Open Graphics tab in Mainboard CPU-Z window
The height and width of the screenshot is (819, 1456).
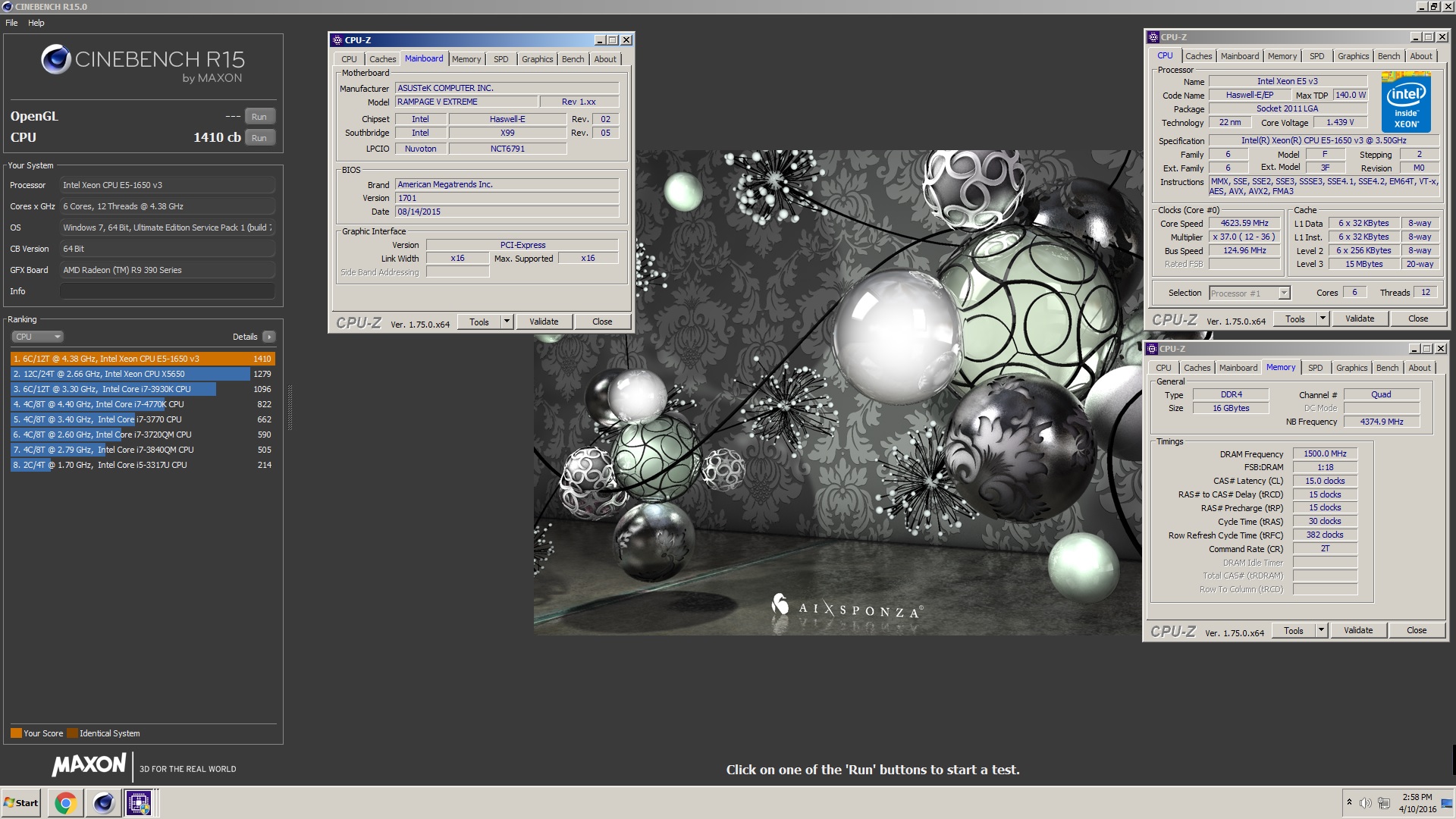point(538,59)
